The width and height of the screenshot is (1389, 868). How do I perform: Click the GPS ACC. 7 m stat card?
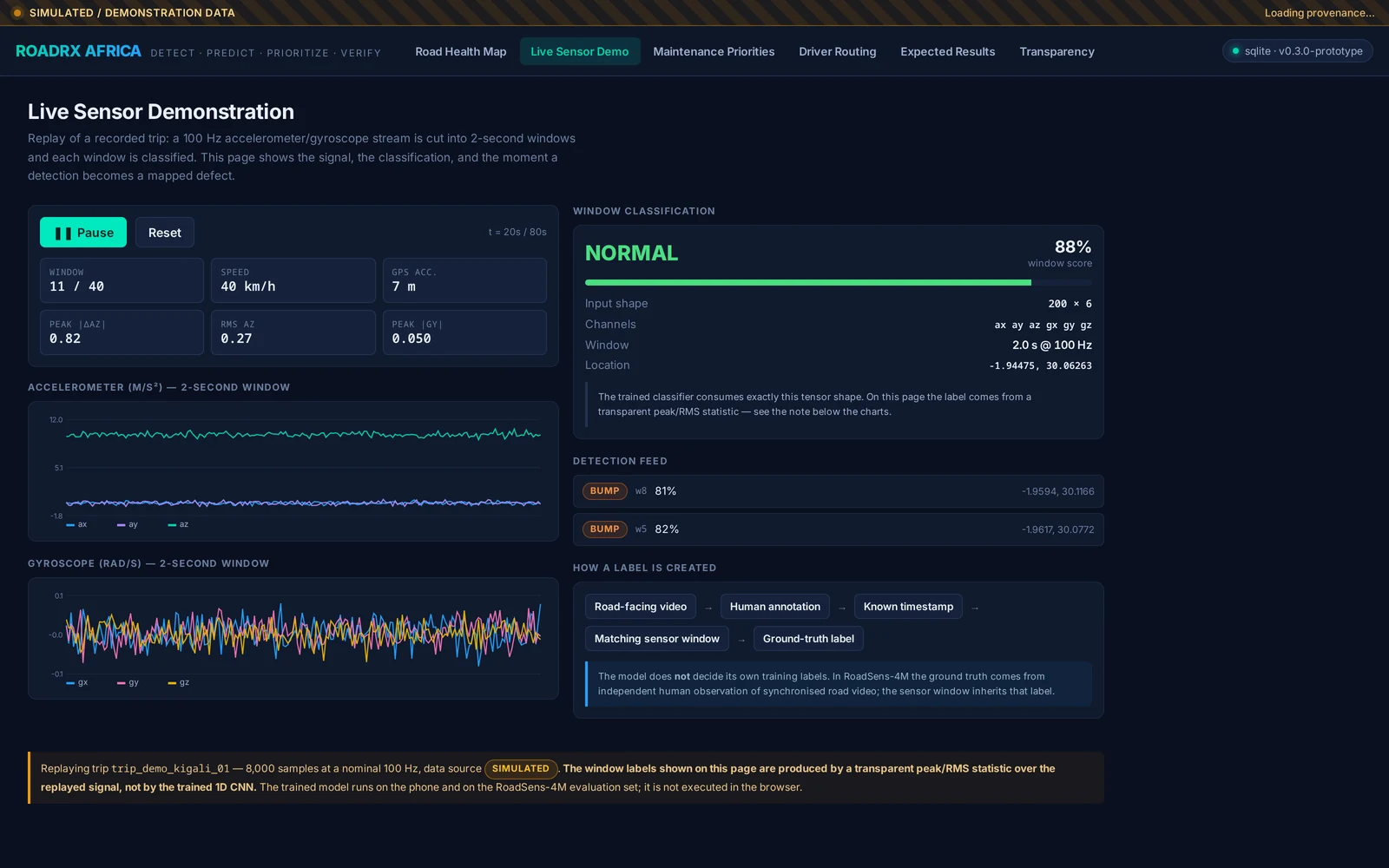coord(464,280)
